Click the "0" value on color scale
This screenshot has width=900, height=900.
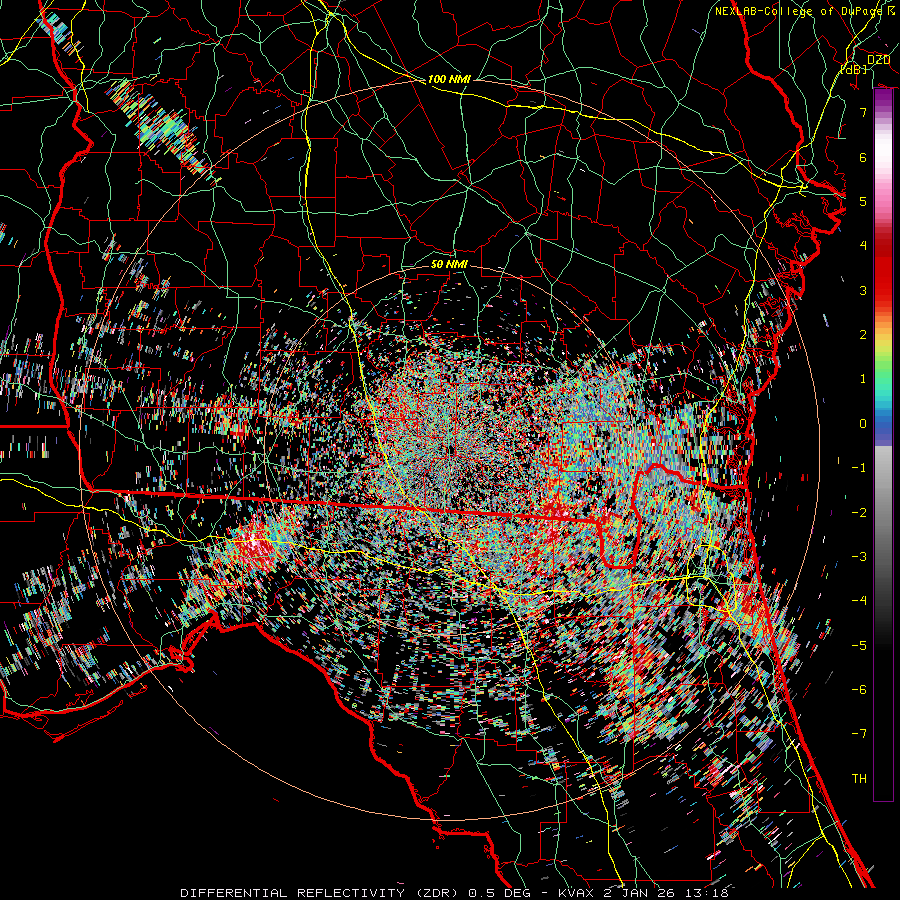click(863, 424)
